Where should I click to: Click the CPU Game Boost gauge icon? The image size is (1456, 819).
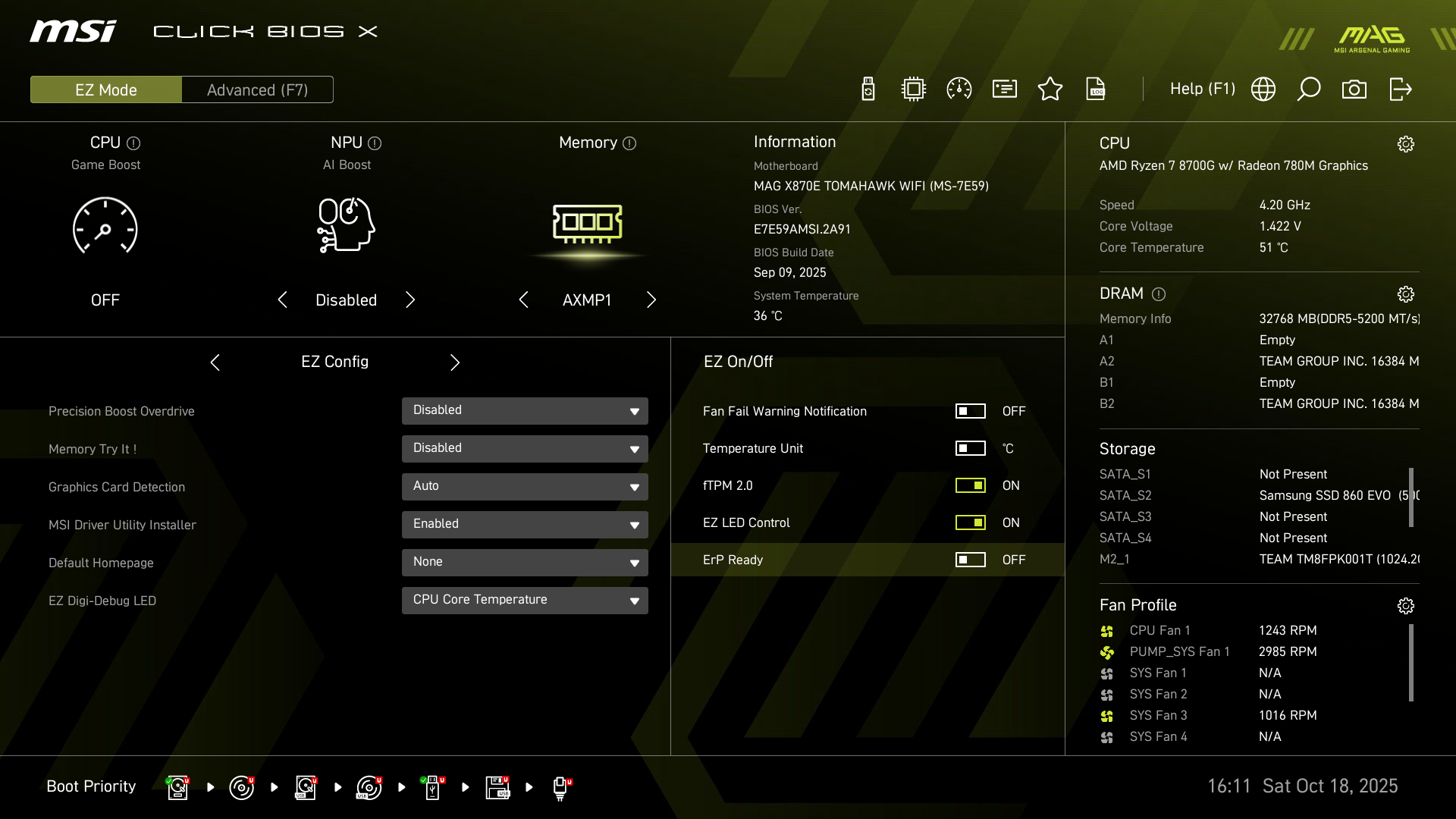105,226
